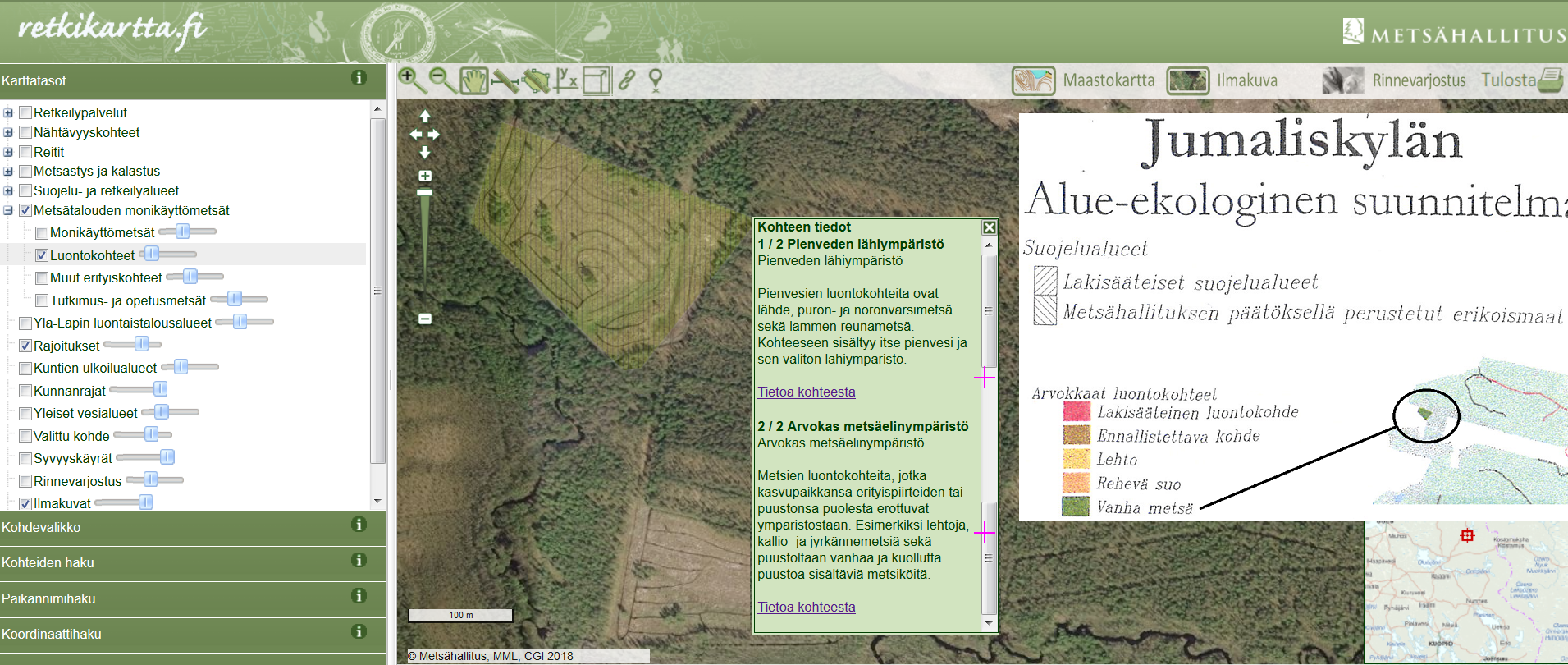Expand the Nähtävyyskohteet tree node
This screenshot has height=665, width=1568.
pos(8,132)
